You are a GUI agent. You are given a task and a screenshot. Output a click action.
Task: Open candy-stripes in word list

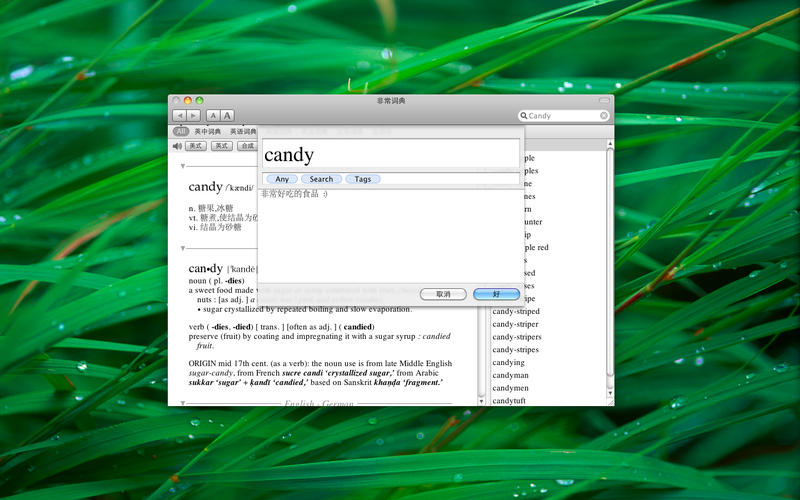(x=515, y=349)
